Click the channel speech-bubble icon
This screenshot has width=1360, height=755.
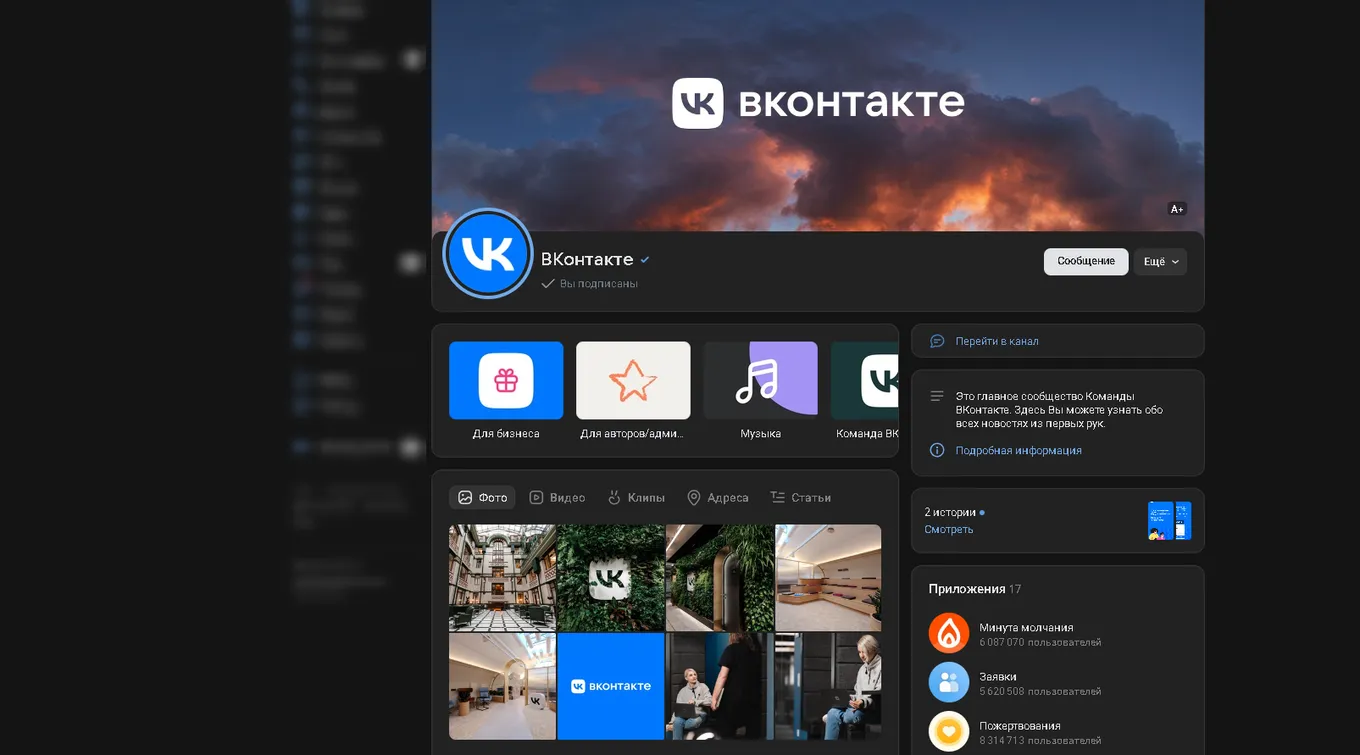click(x=937, y=341)
